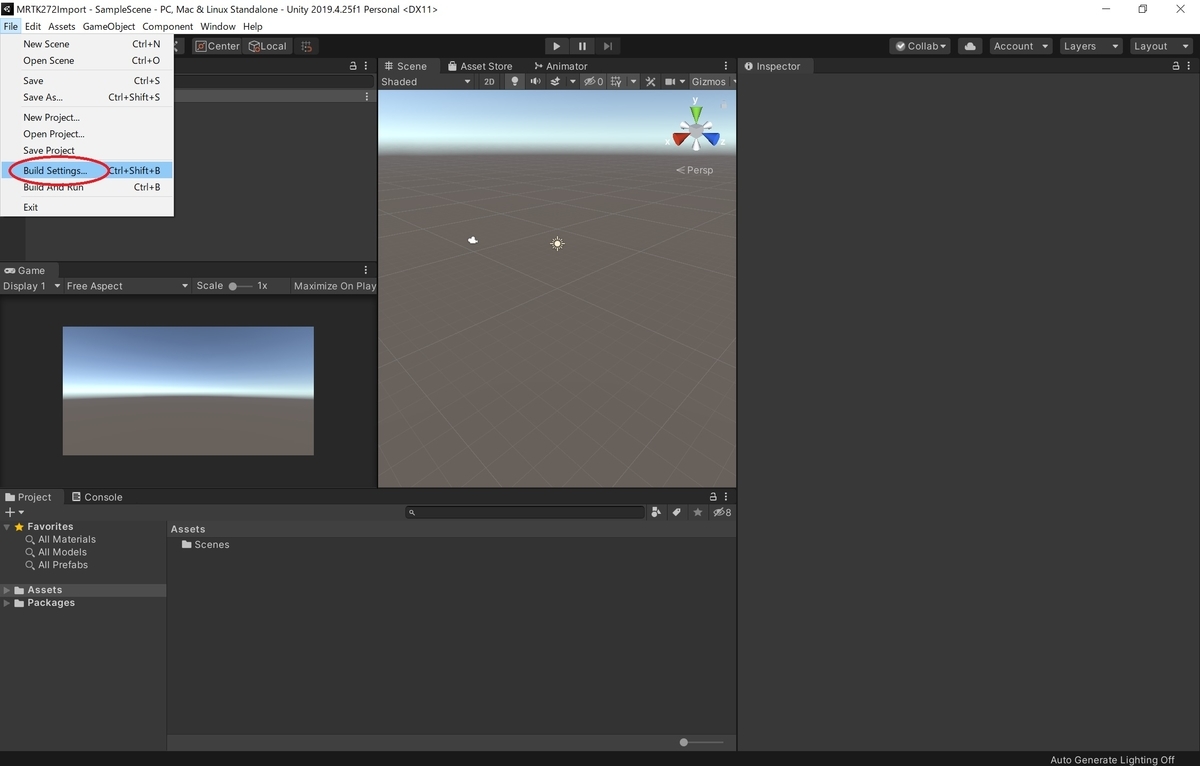Toggle skybox and effects in Scene view
The width and height of the screenshot is (1200, 766).
(x=556, y=82)
